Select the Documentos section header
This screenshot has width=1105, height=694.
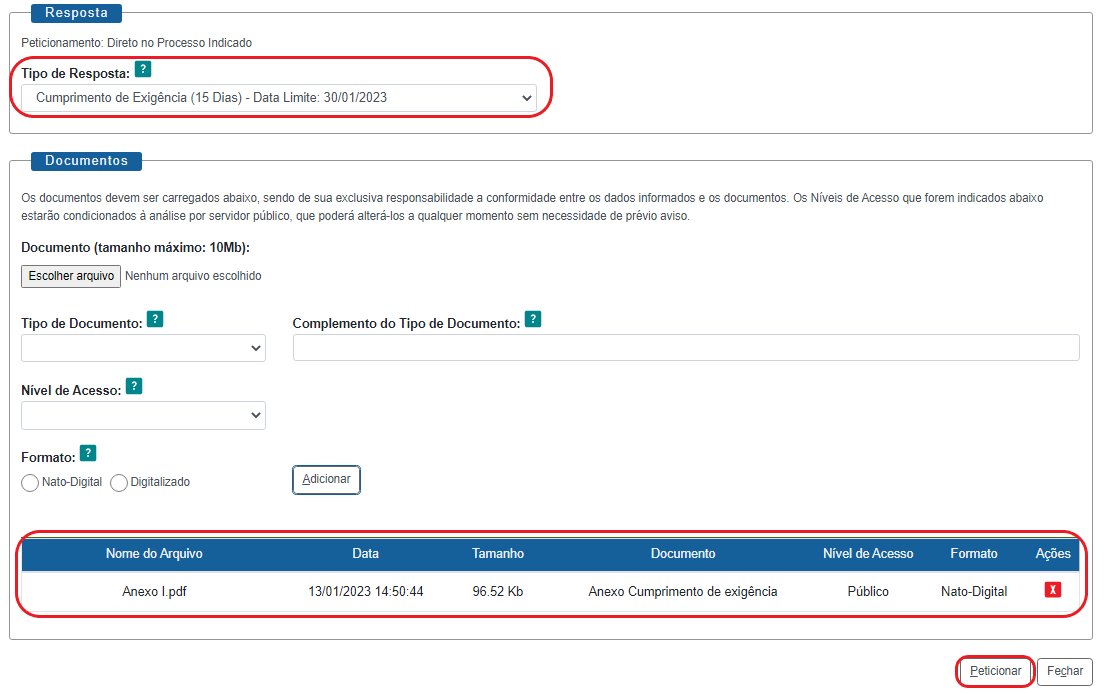(x=87, y=160)
